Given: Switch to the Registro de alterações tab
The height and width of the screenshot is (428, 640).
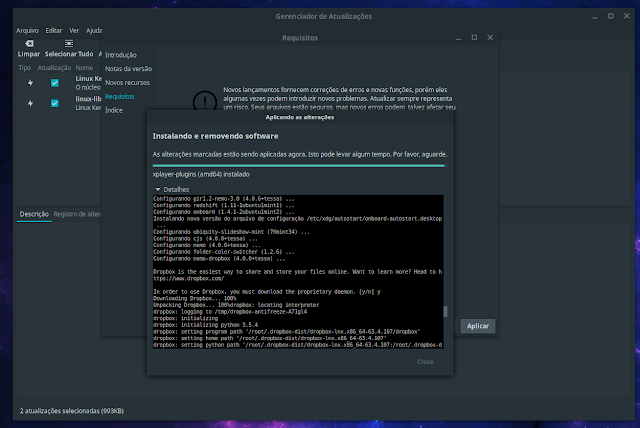Looking at the screenshot, I should 78,214.
